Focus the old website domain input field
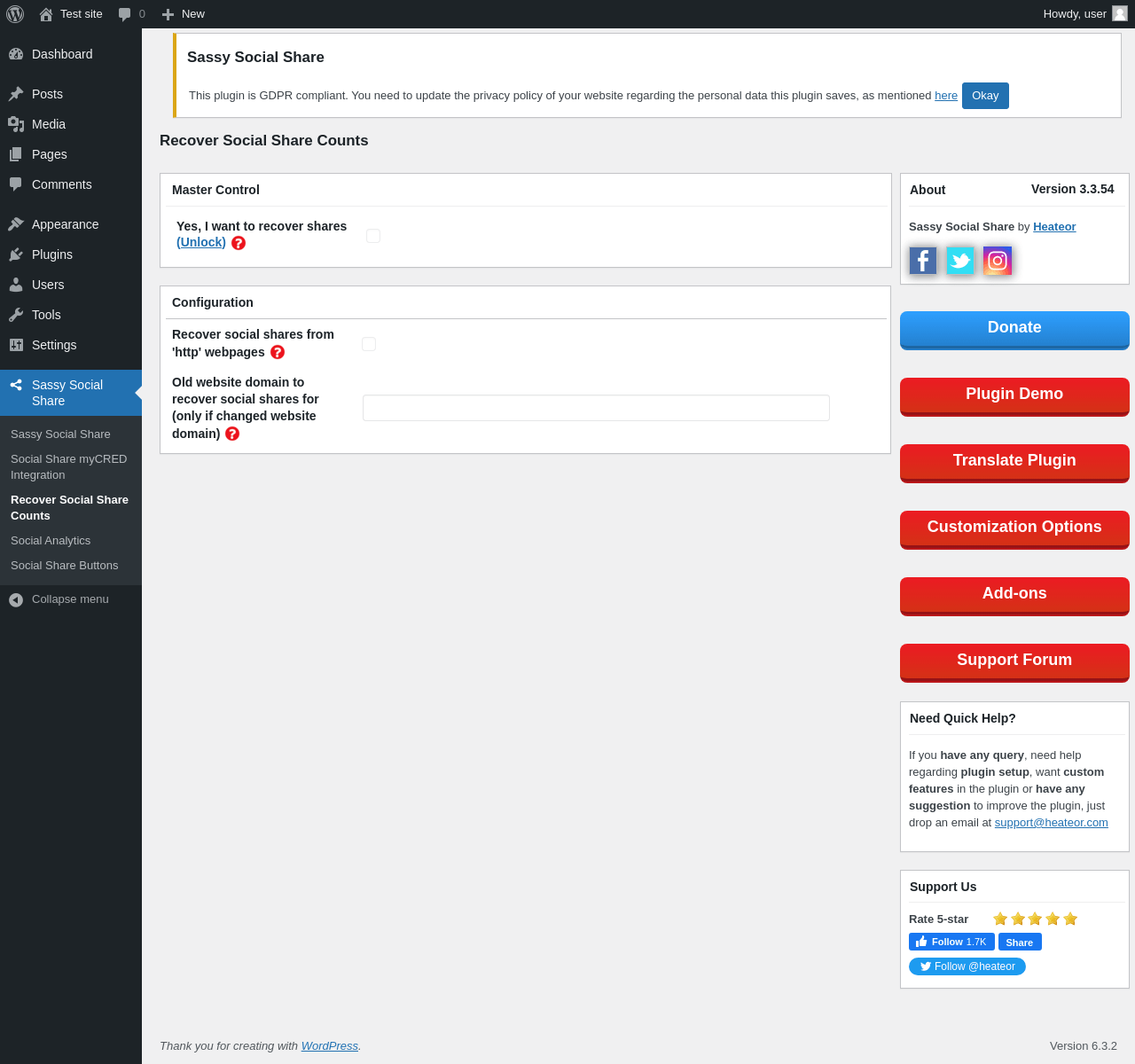 [596, 408]
